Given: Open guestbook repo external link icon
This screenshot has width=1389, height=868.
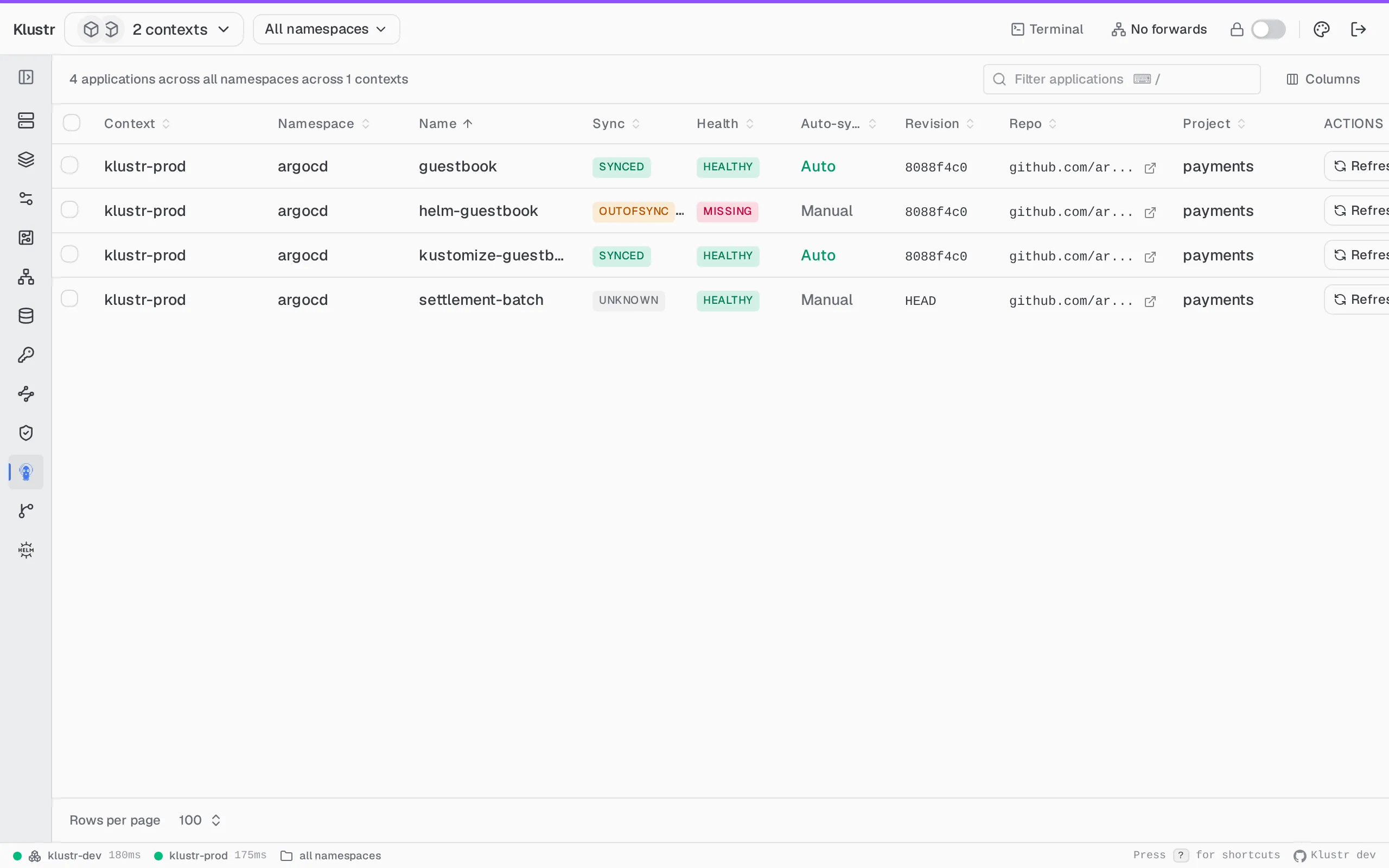Looking at the screenshot, I should click(x=1150, y=168).
